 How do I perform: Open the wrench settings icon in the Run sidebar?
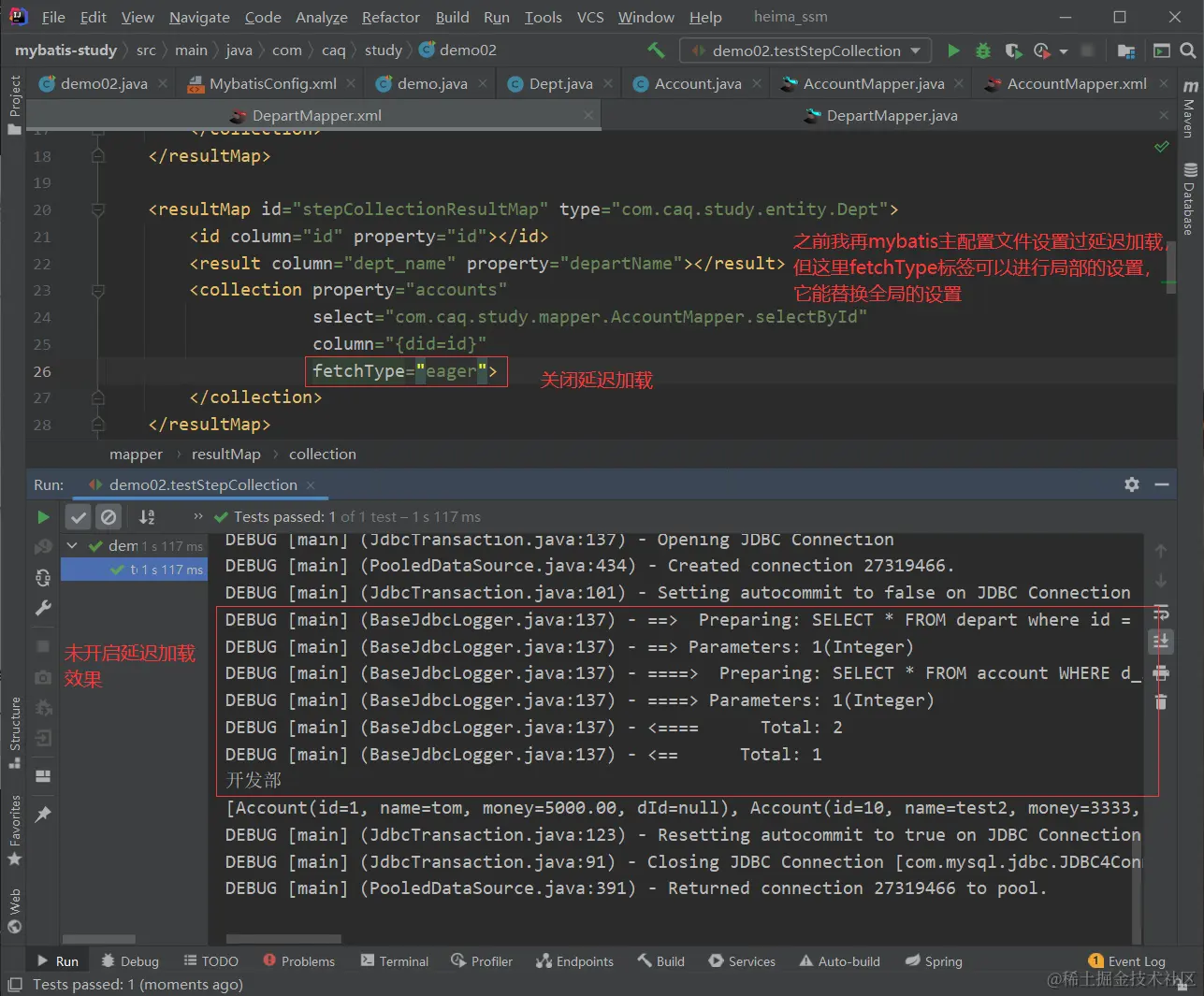43,608
